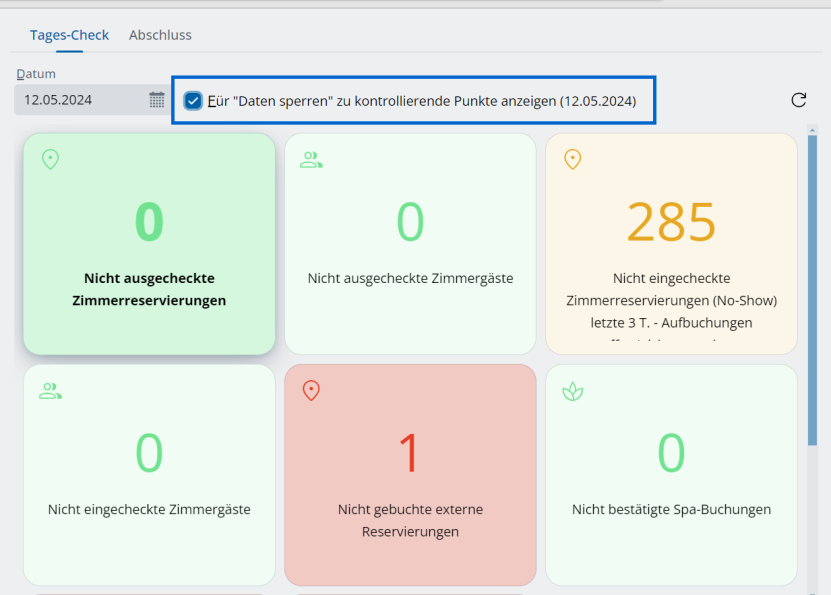Open Nicht gebuchte externe Reservierungen tile

(x=410, y=475)
